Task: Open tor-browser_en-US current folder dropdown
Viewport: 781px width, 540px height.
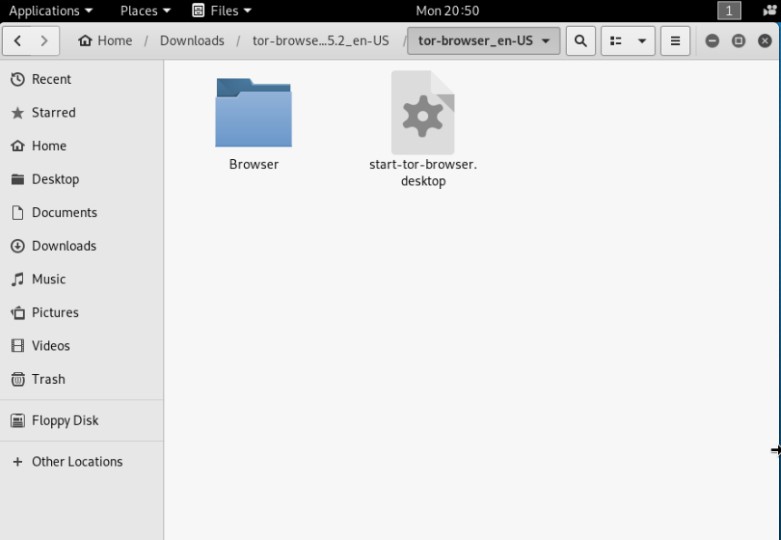Action: tap(484, 41)
